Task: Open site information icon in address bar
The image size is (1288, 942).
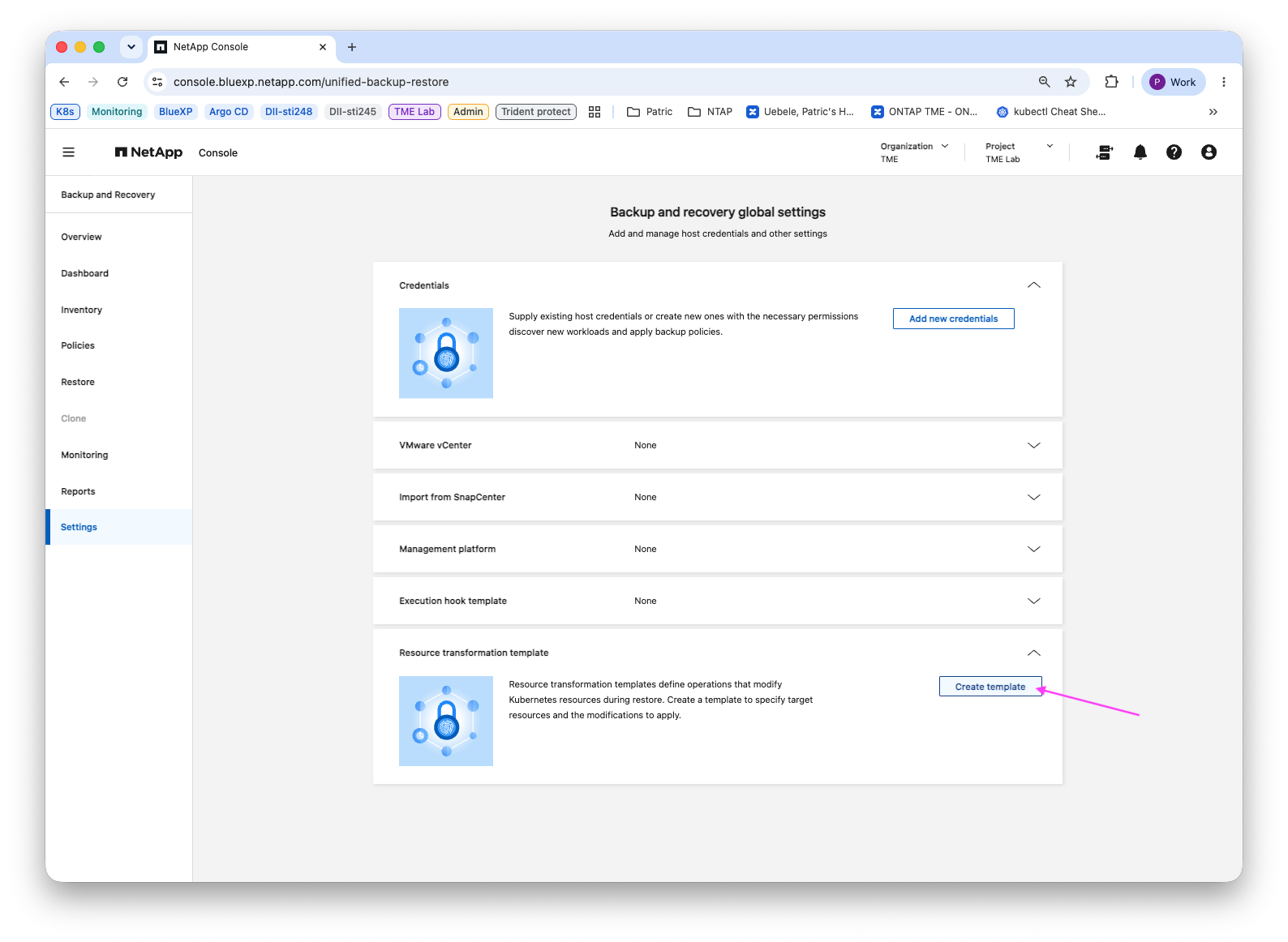Action: [x=158, y=82]
